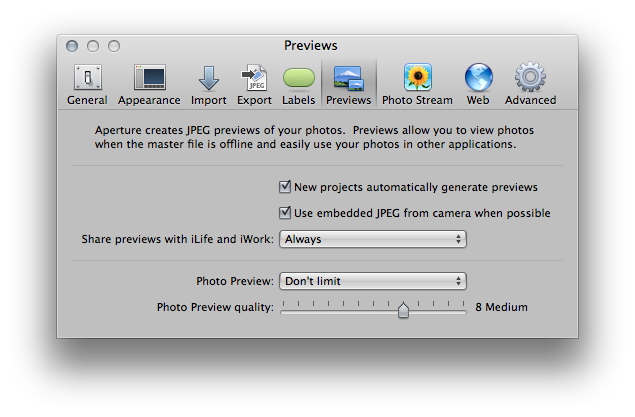The width and height of the screenshot is (635, 417).
Task: Open Export preferences JPEG icon
Action: pos(254,77)
